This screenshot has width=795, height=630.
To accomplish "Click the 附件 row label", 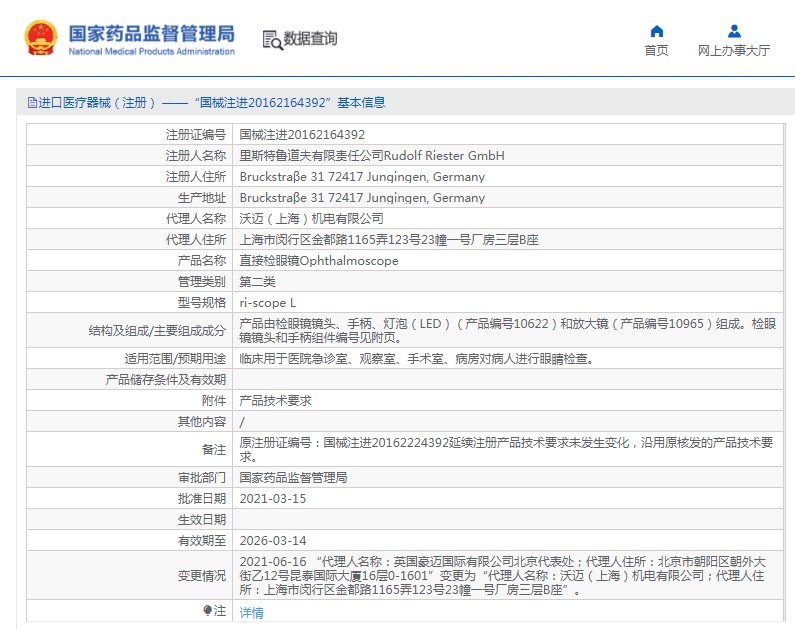I will 214,401.
